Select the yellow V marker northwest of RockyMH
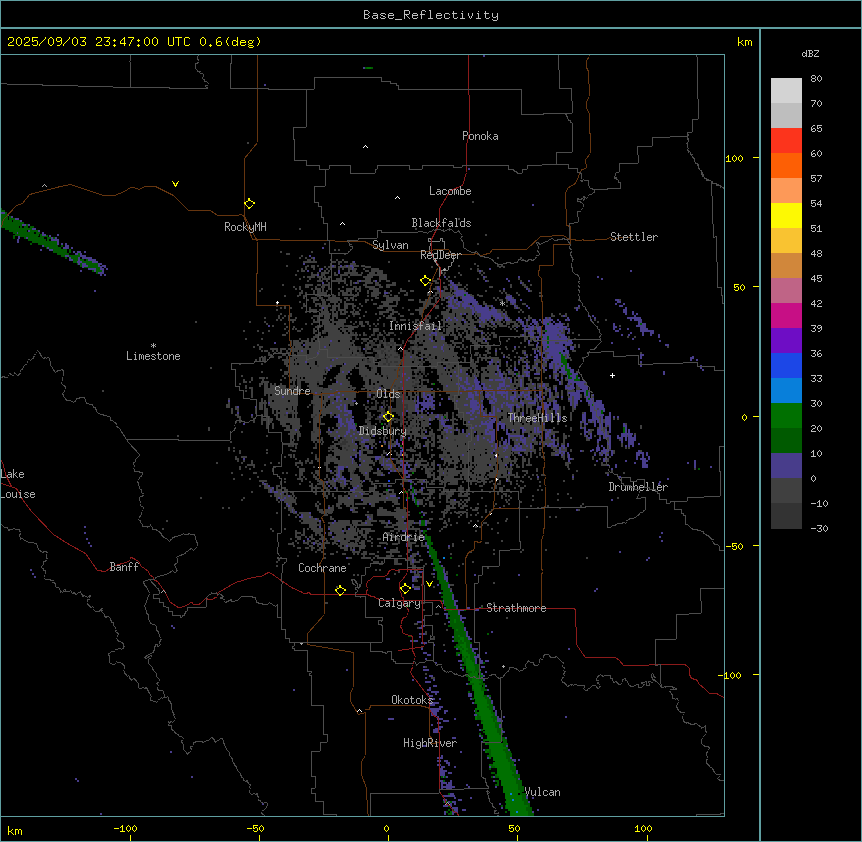Viewport: 862px width, 842px height. click(x=175, y=184)
